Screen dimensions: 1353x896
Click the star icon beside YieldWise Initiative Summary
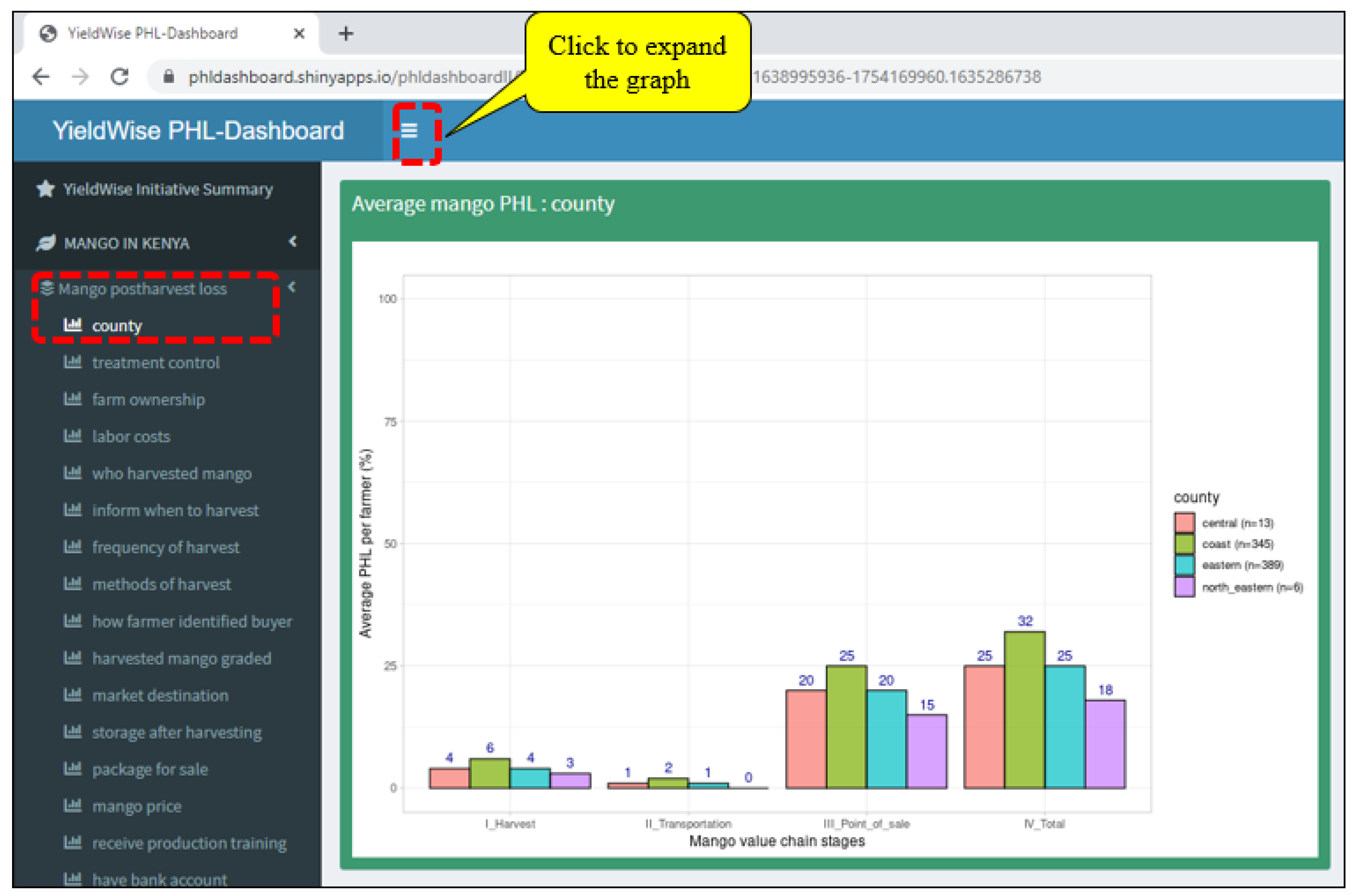tap(46, 189)
